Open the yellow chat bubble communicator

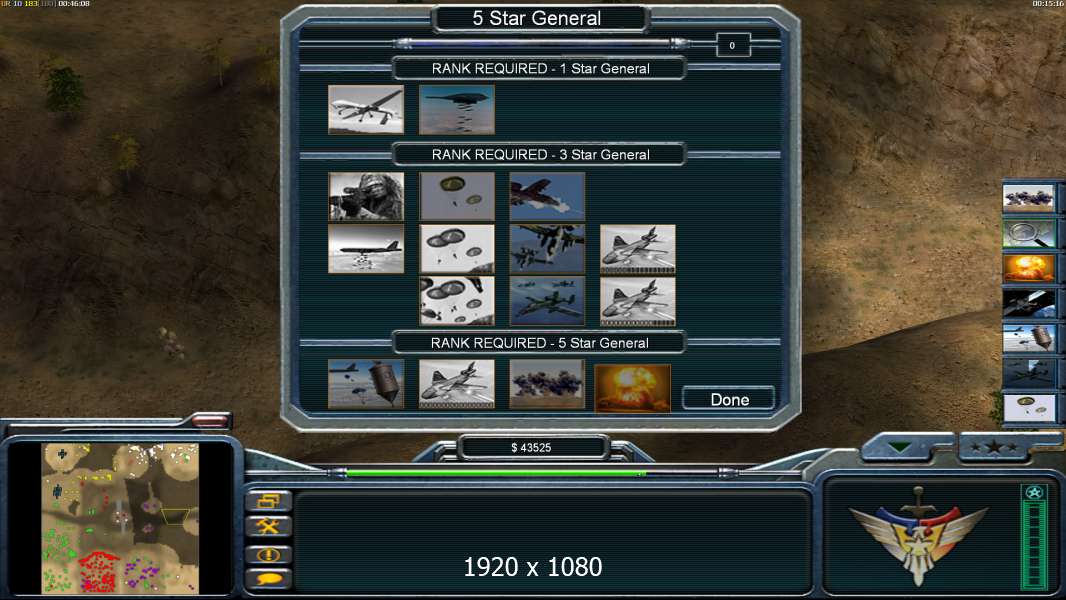(269, 580)
